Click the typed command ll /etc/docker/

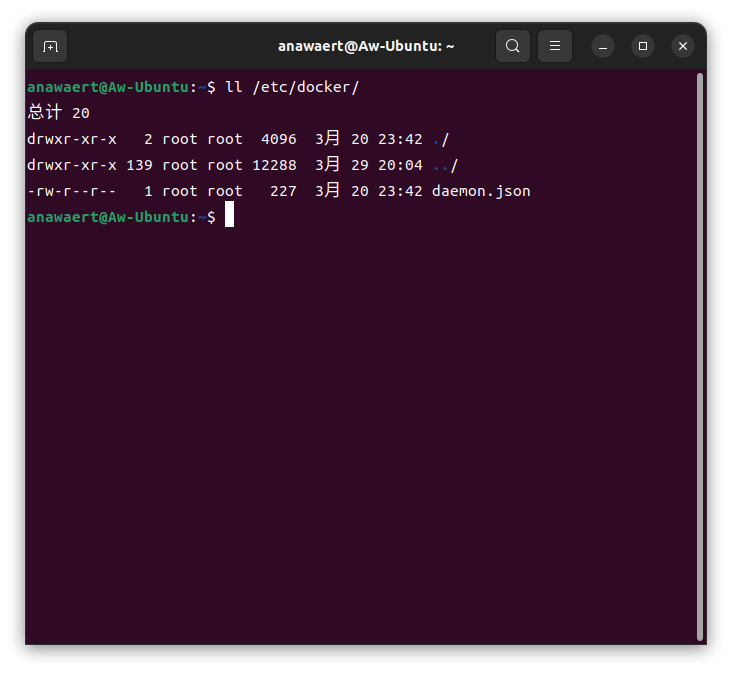pos(292,87)
